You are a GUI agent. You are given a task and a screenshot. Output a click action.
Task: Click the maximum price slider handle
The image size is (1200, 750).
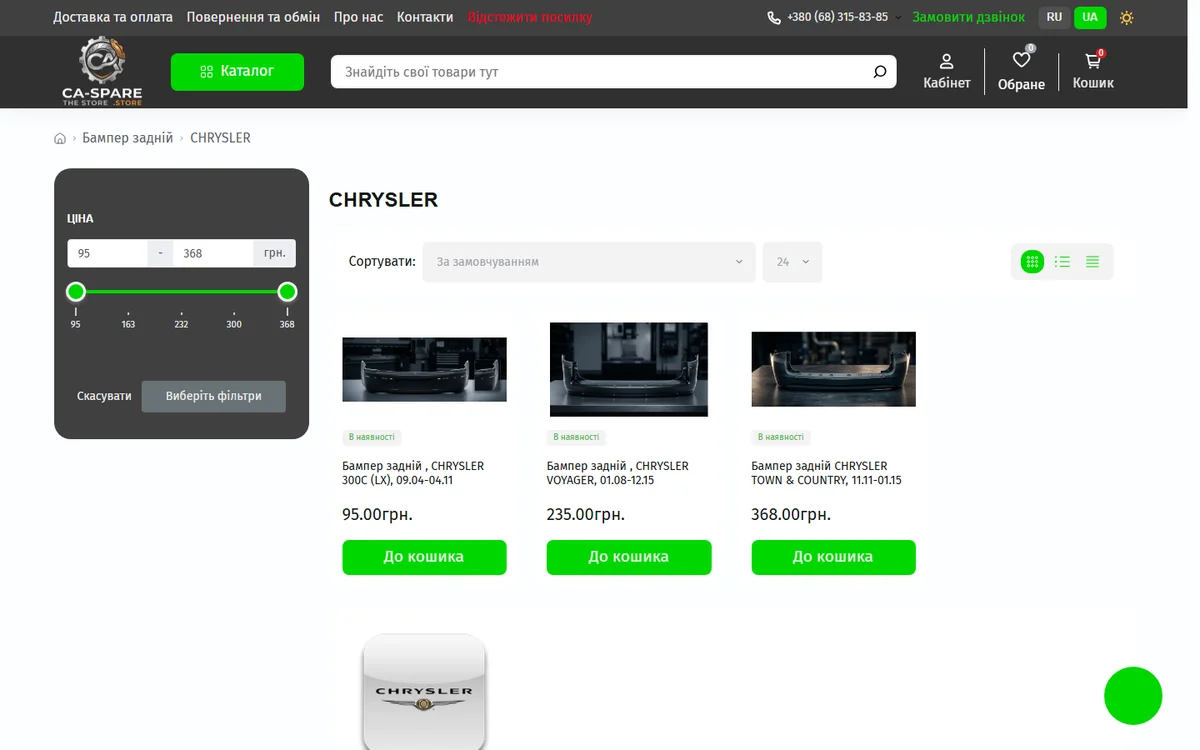click(x=287, y=292)
